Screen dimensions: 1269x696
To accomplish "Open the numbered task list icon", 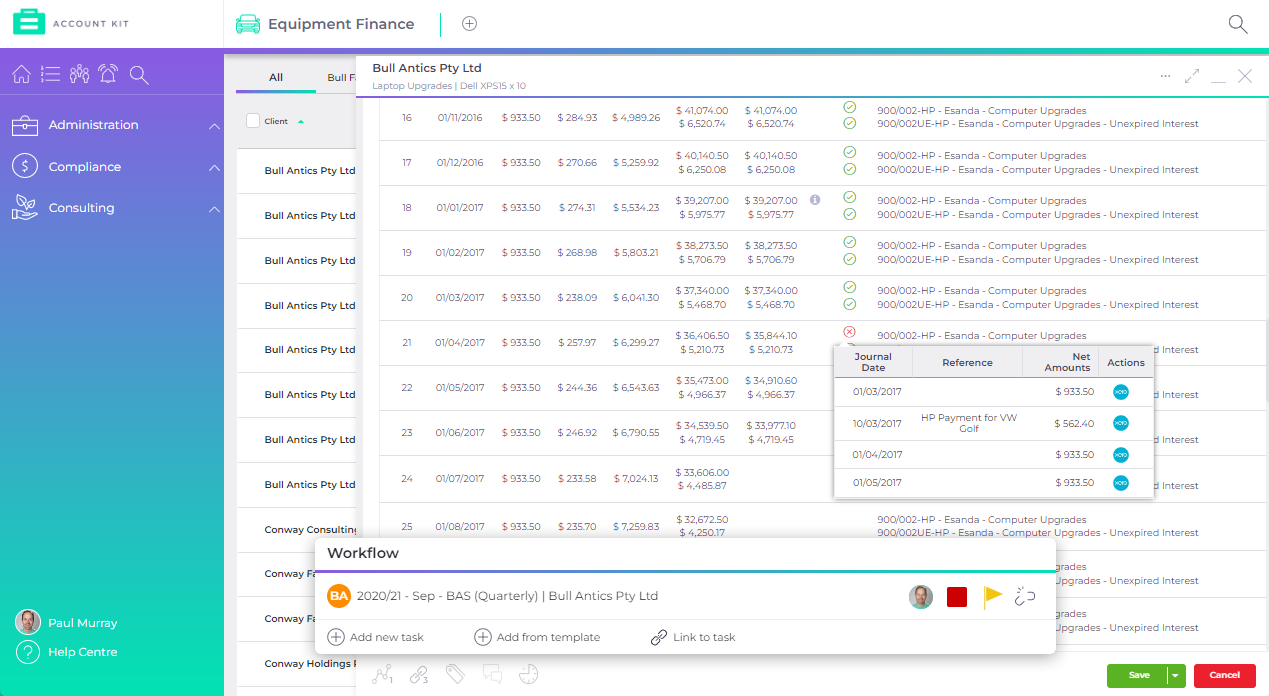I will coord(51,74).
